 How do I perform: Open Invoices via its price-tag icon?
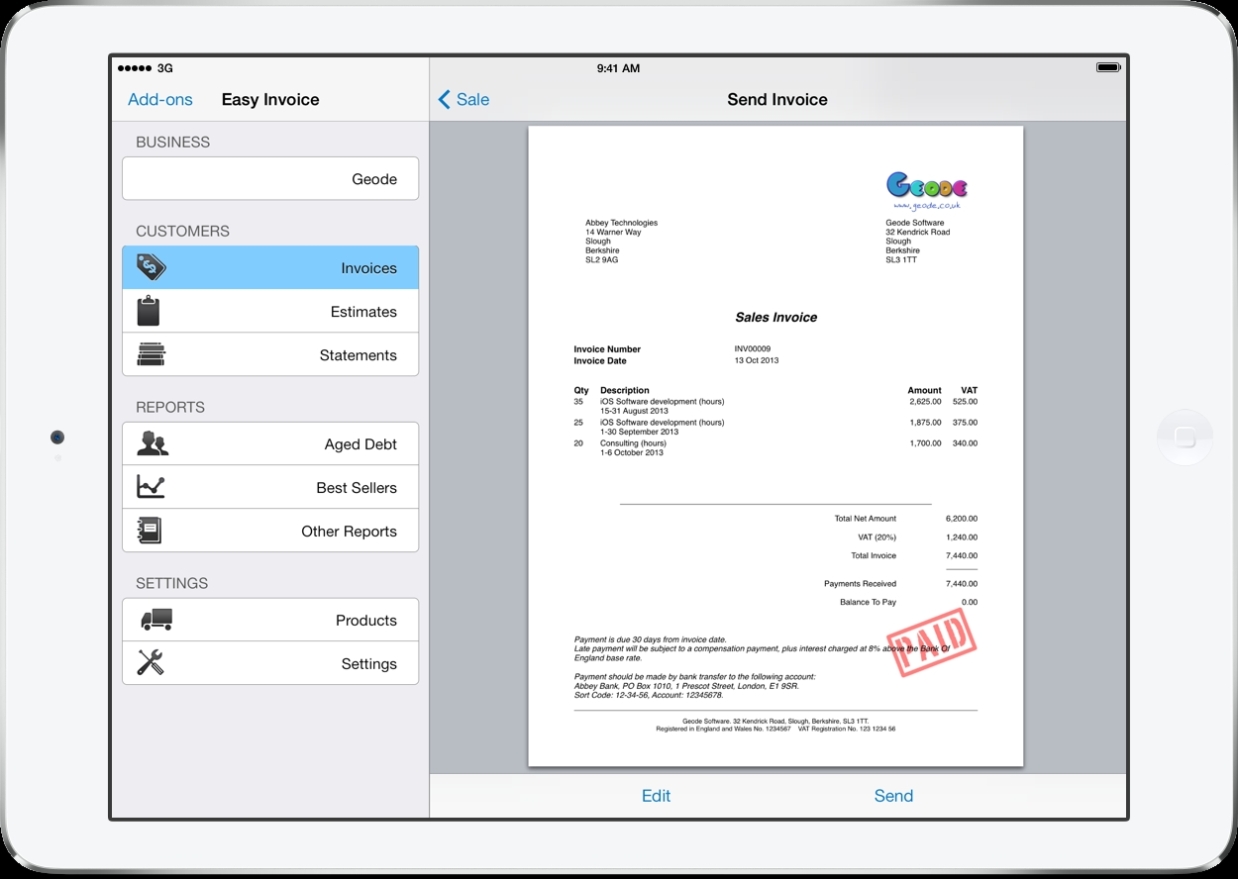(x=151, y=267)
